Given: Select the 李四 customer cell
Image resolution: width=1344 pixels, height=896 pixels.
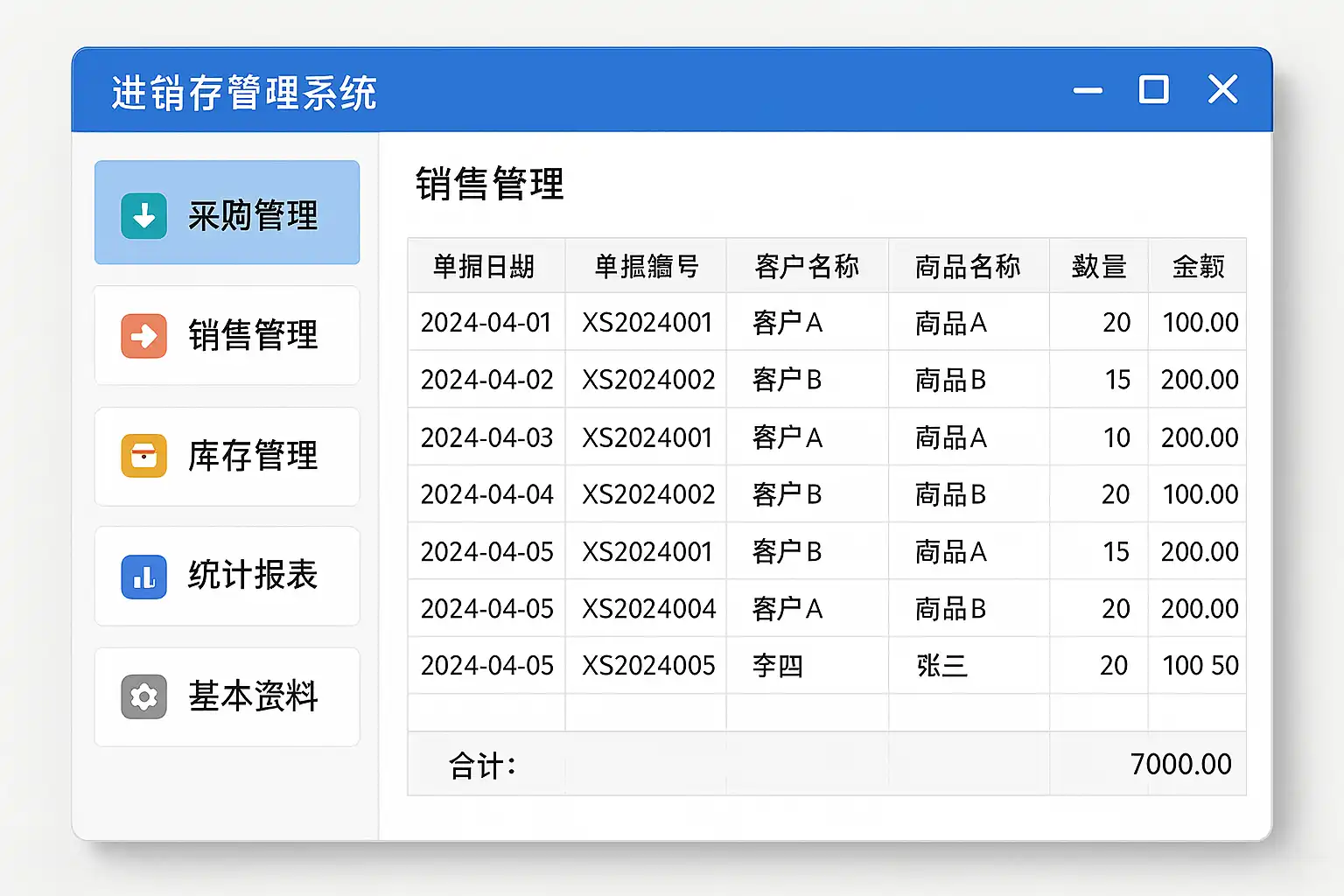Looking at the screenshot, I should point(777,666).
